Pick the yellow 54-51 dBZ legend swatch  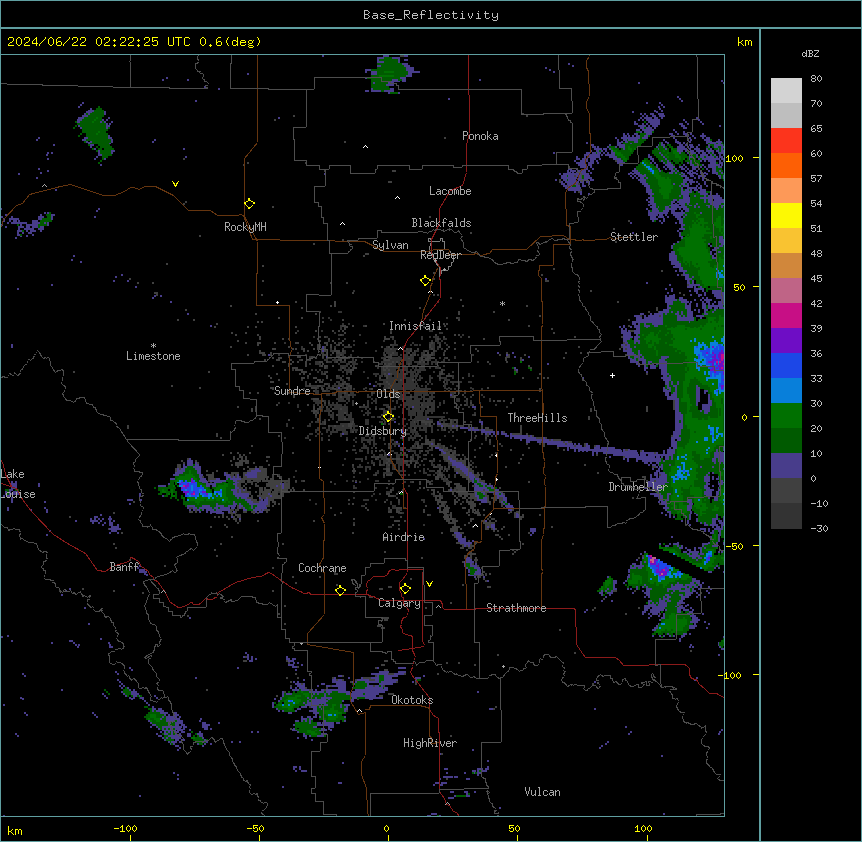pyautogui.click(x=786, y=215)
